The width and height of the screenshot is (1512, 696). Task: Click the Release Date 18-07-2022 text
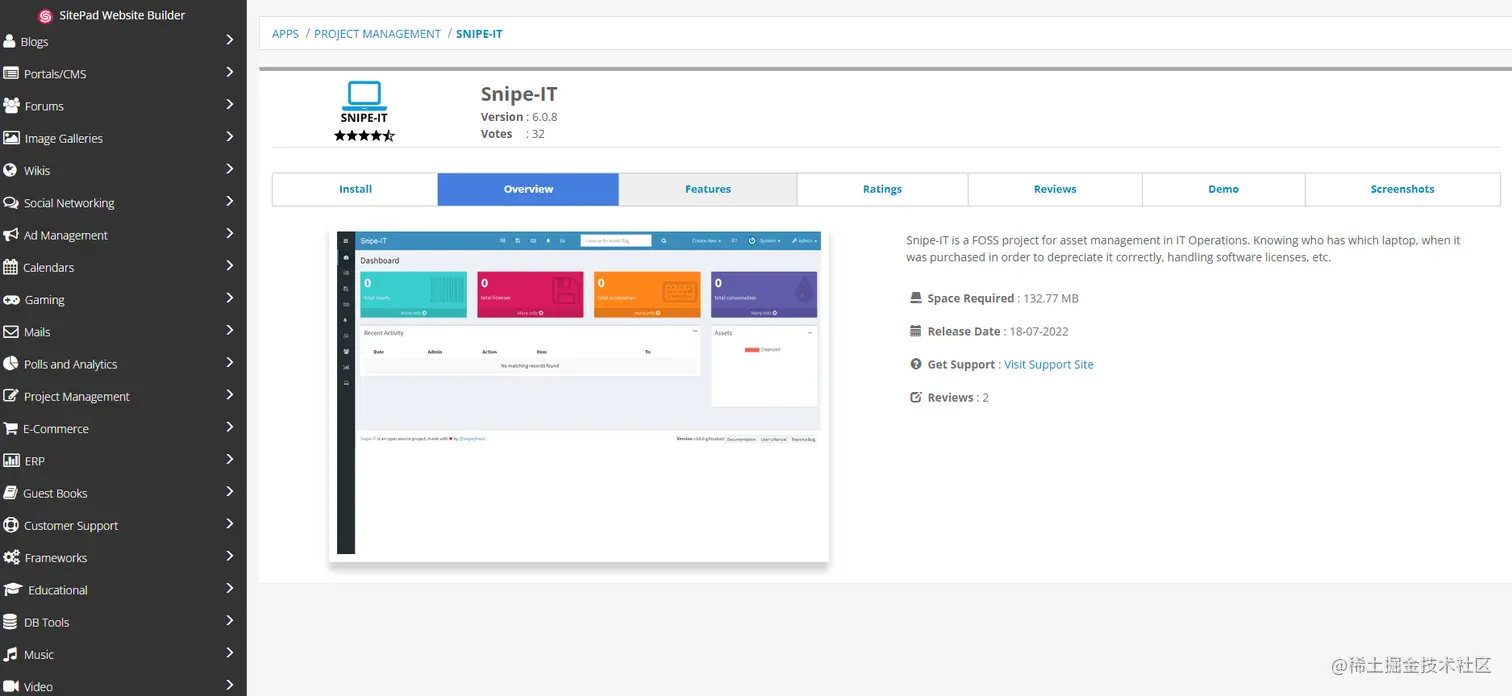pyautogui.click(x=998, y=331)
